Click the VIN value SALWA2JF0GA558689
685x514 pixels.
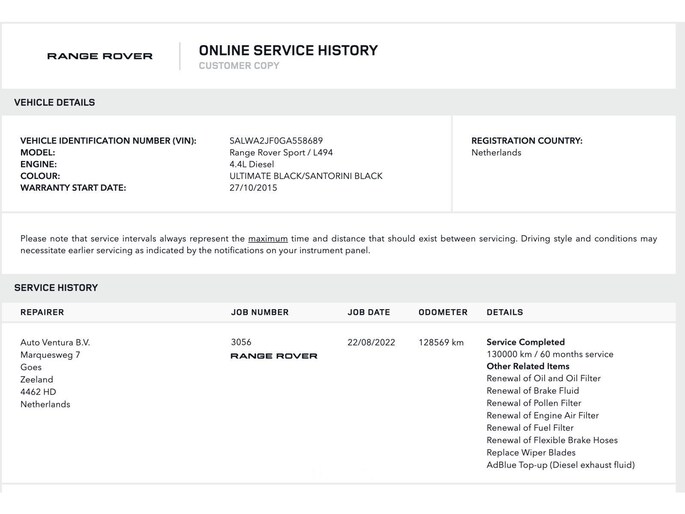coord(276,141)
